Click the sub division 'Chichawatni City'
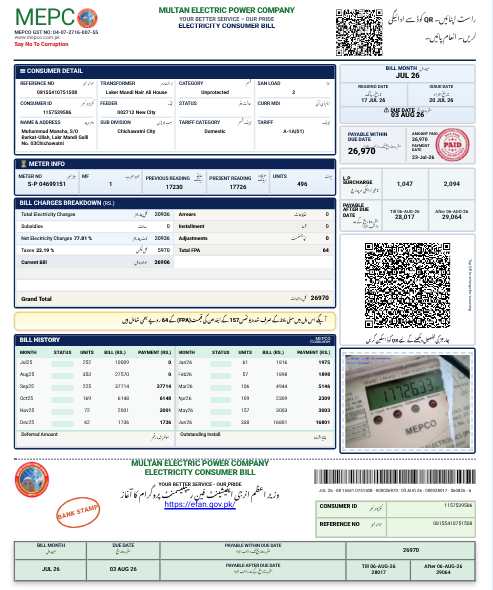The height and width of the screenshot is (590, 493). pyautogui.click(x=136, y=131)
